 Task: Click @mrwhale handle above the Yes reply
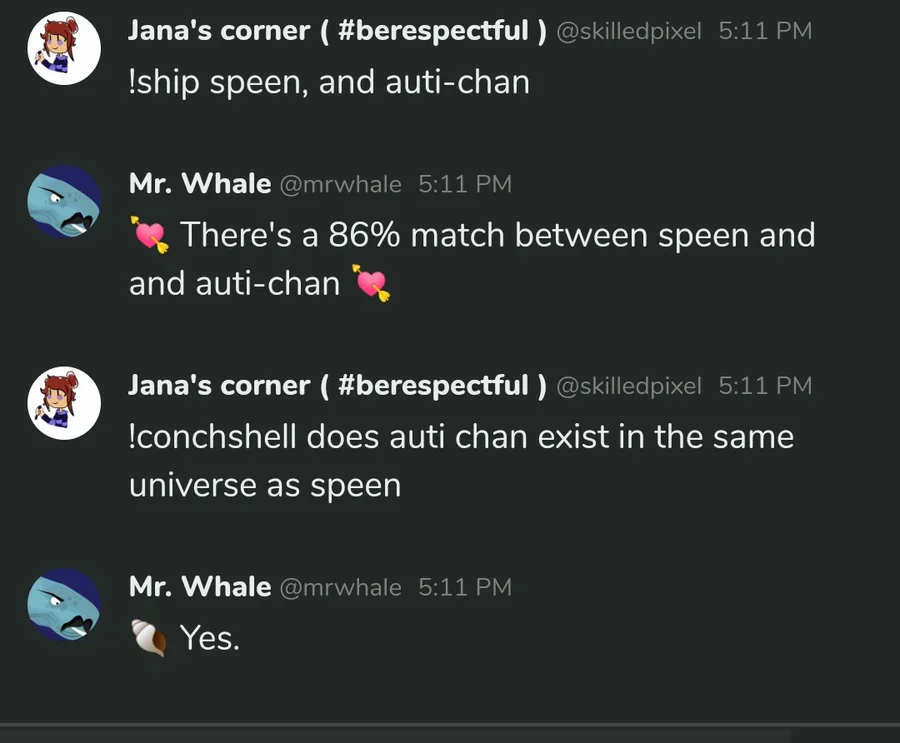click(x=340, y=587)
